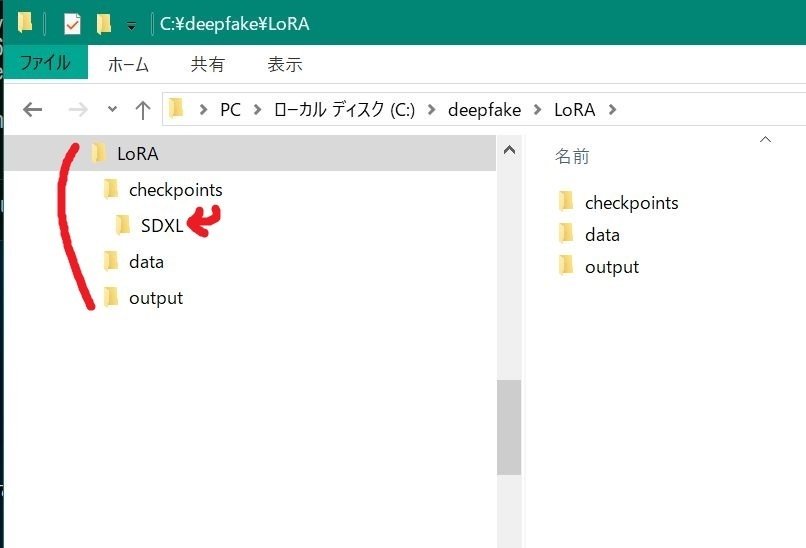Expand the chevron after ローカル ディスク (C:)
Image resolution: width=806 pixels, height=548 pixels.
432,109
